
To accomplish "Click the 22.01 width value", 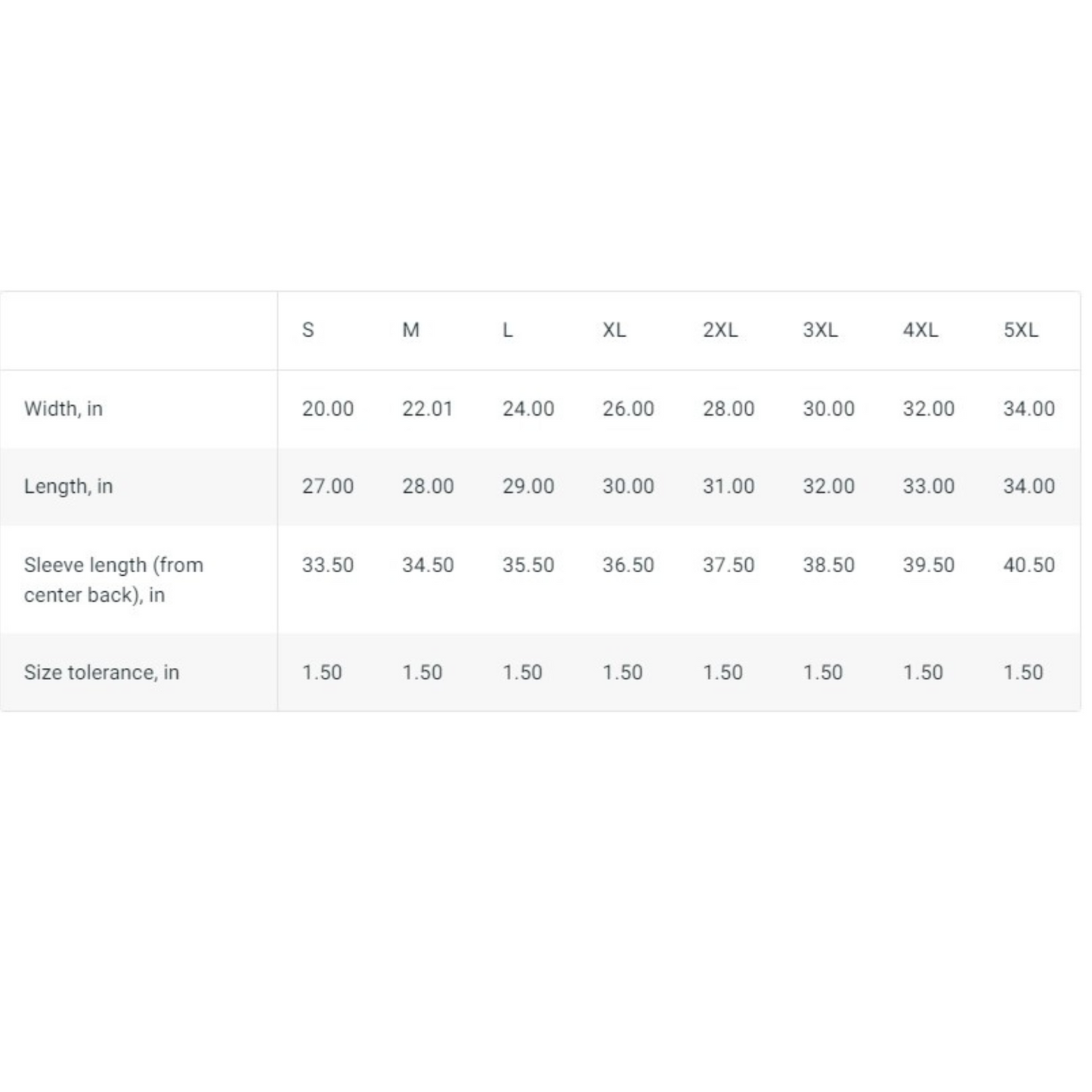I will 428,409.
